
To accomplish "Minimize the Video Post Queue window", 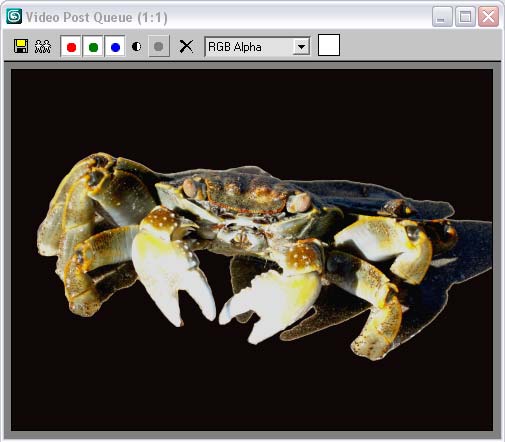I will [442, 16].
